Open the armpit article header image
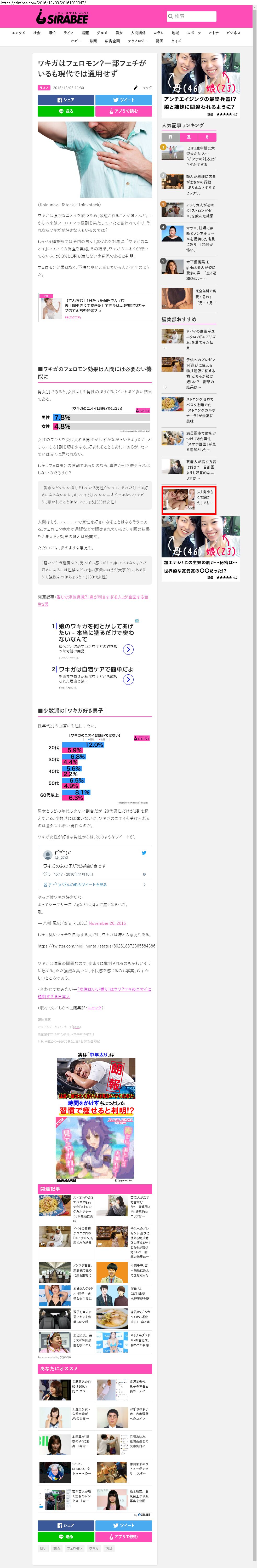This screenshot has height=1568, width=257. tap(94, 159)
